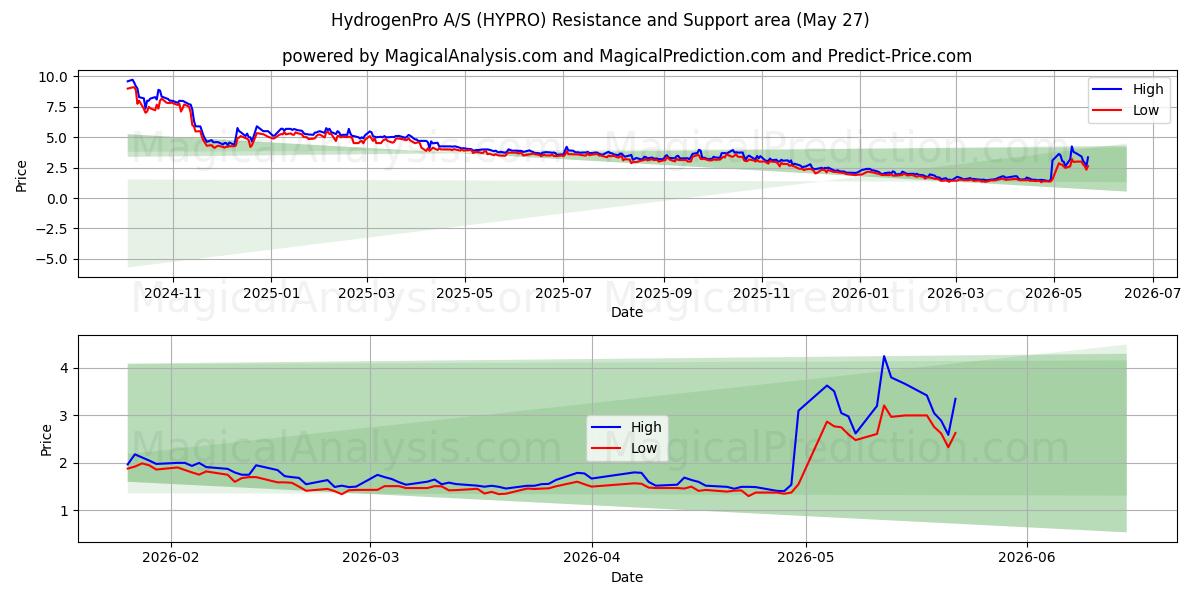Click the 2024-11 date tick in top chart
1200x600 pixels.
tap(173, 294)
